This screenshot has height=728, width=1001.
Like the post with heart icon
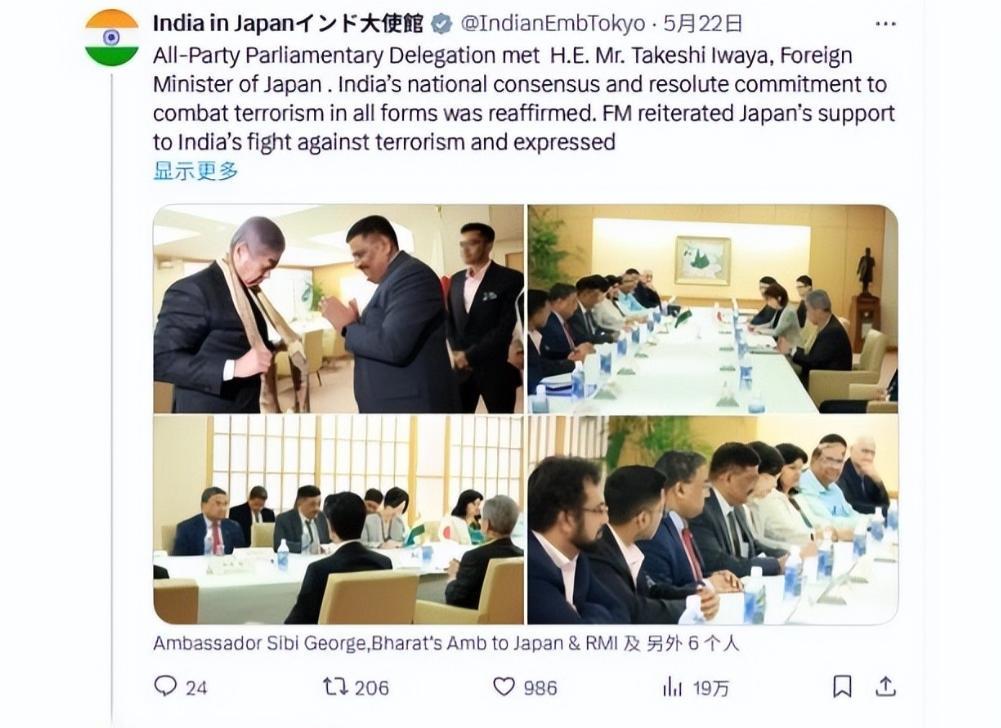click(504, 686)
